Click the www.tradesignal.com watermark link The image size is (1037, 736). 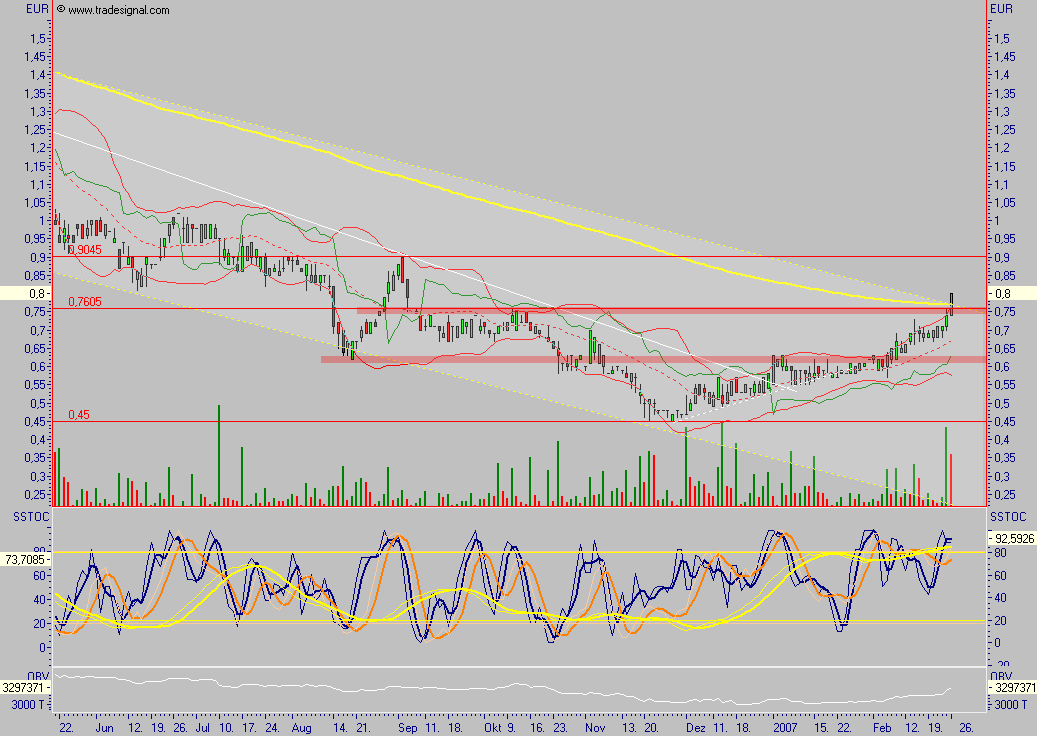tap(118, 10)
